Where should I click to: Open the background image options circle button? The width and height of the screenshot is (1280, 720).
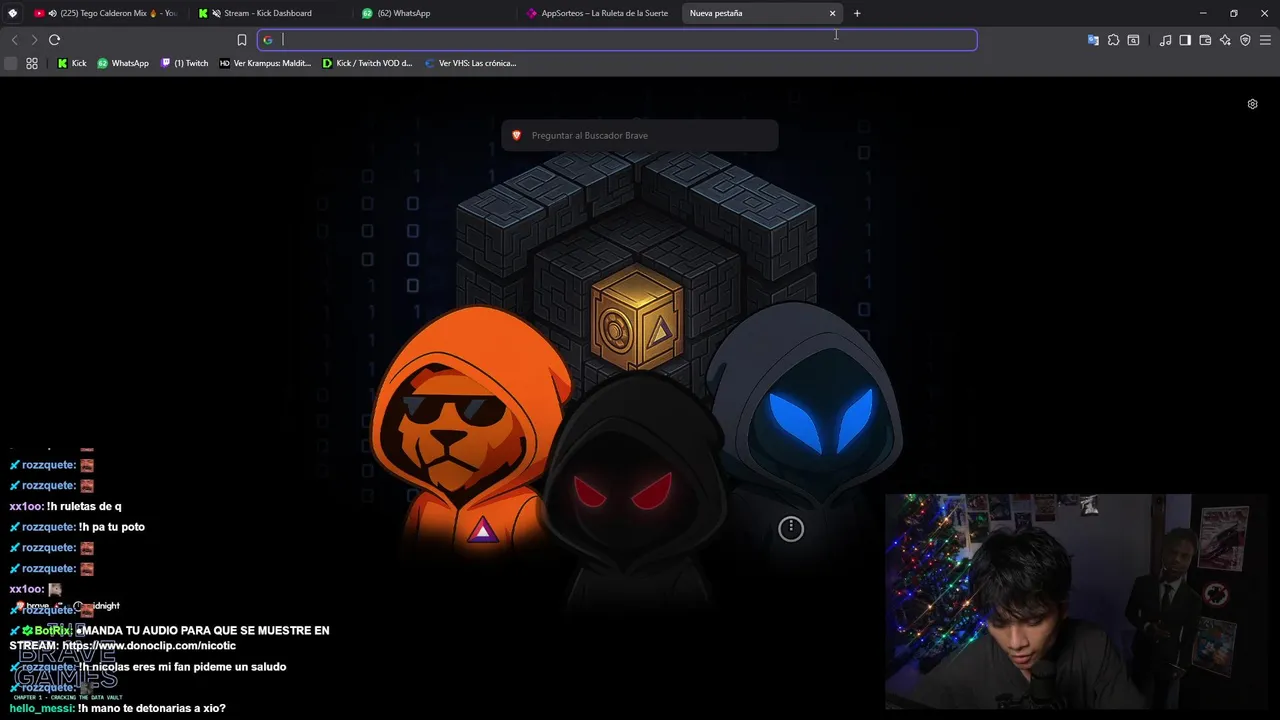[791, 528]
